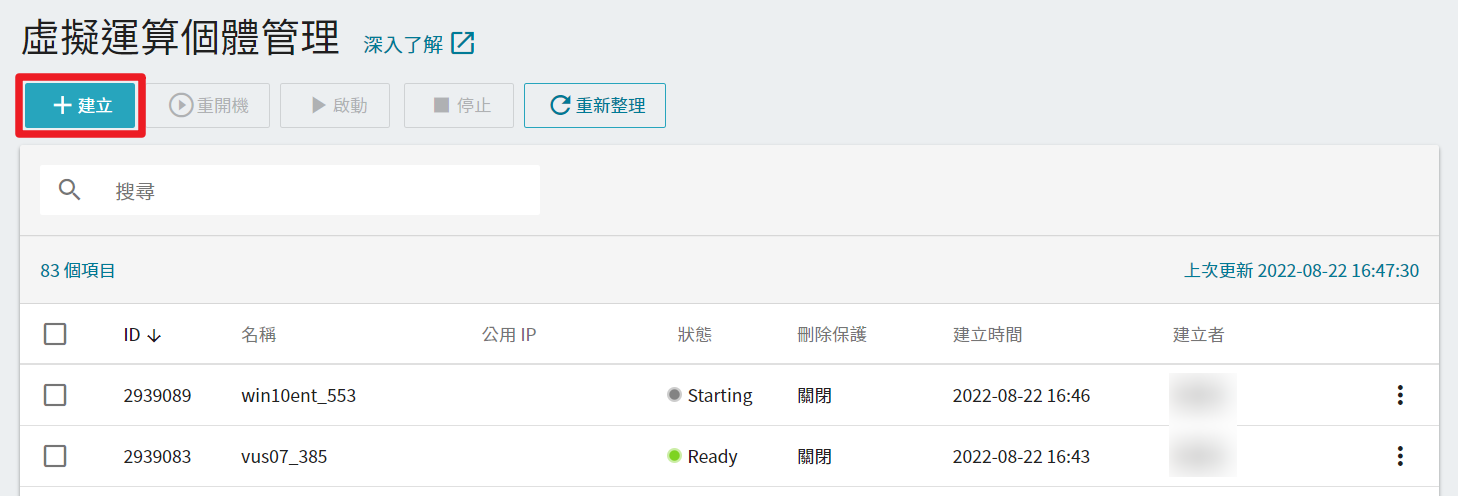Click the 名稱 column header

(x=258, y=335)
